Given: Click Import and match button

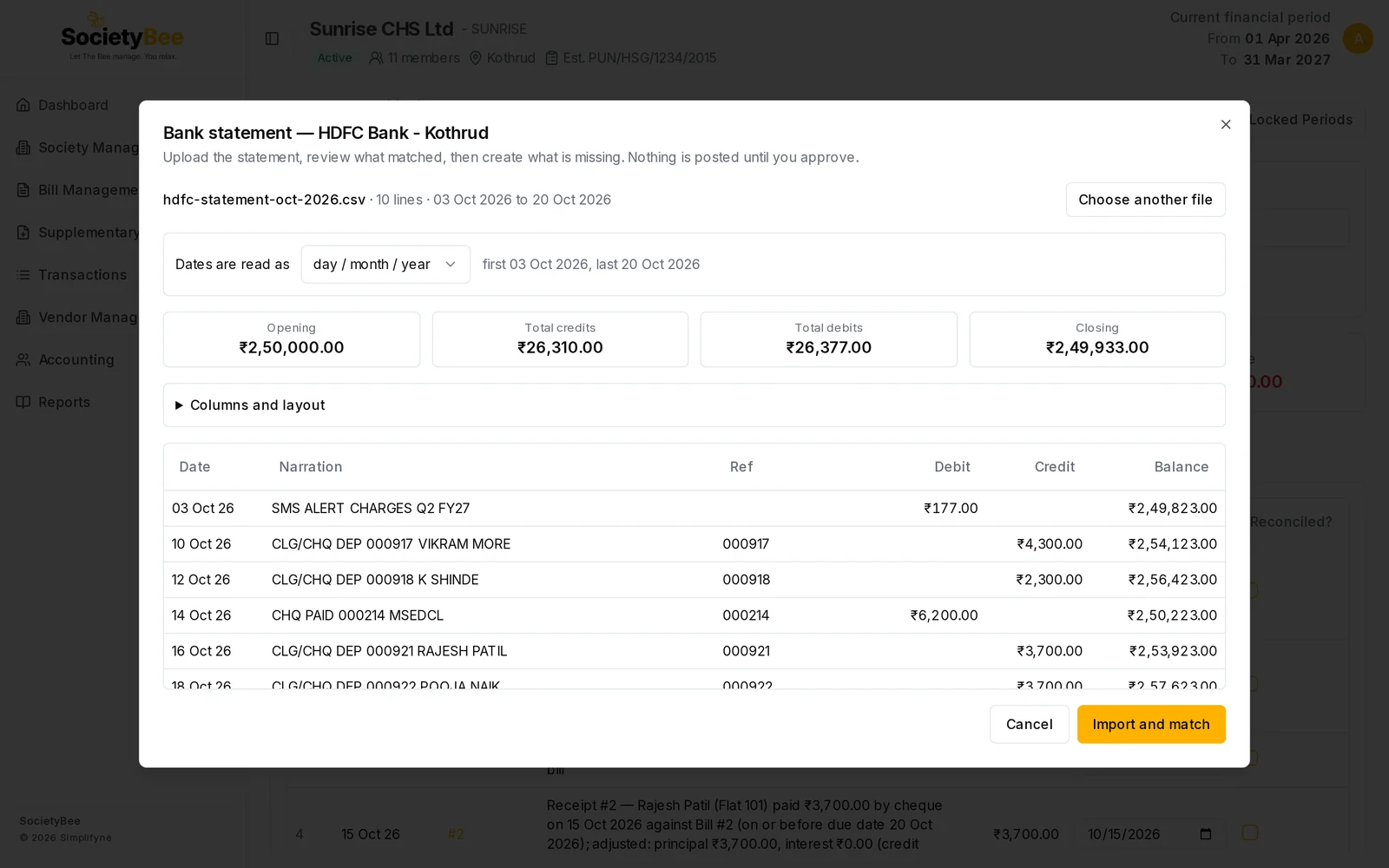Looking at the screenshot, I should [x=1151, y=724].
